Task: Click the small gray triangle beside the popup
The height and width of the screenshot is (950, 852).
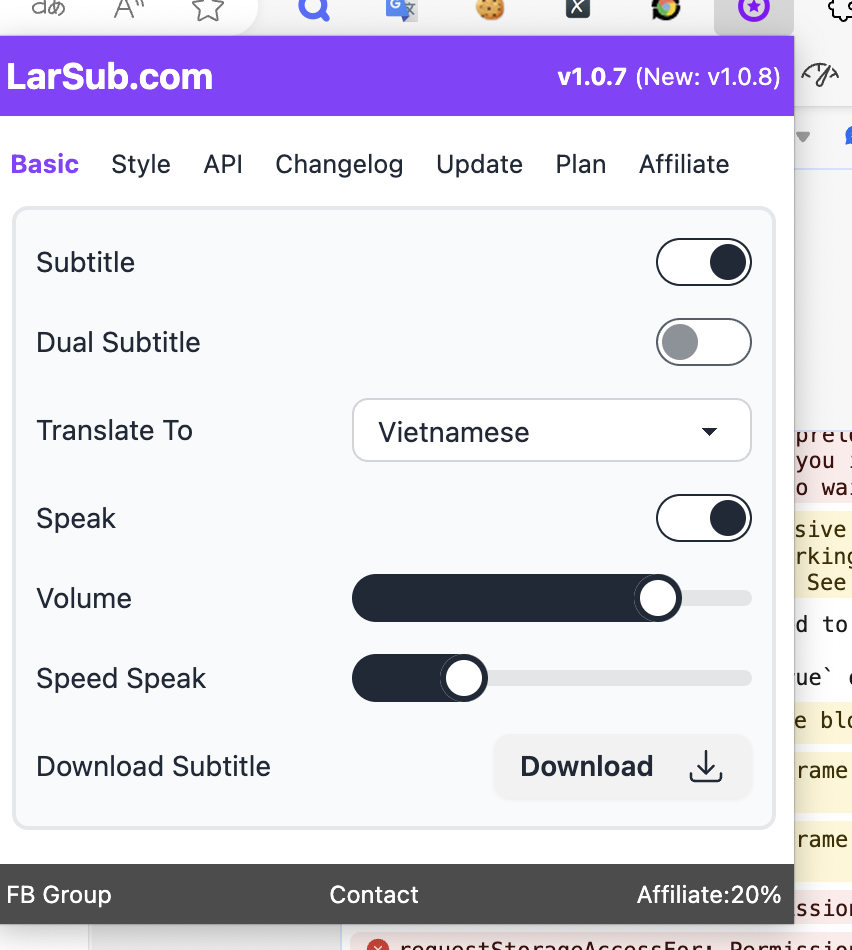Action: (x=803, y=137)
